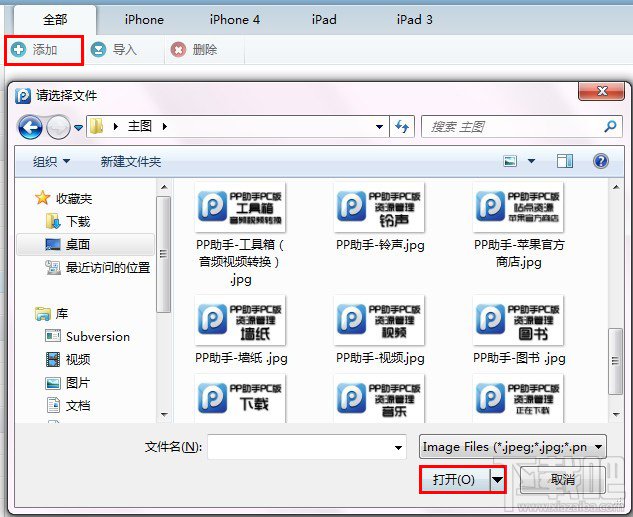Switch to the iPhone 4 tab
633x517 pixels.
(x=235, y=19)
